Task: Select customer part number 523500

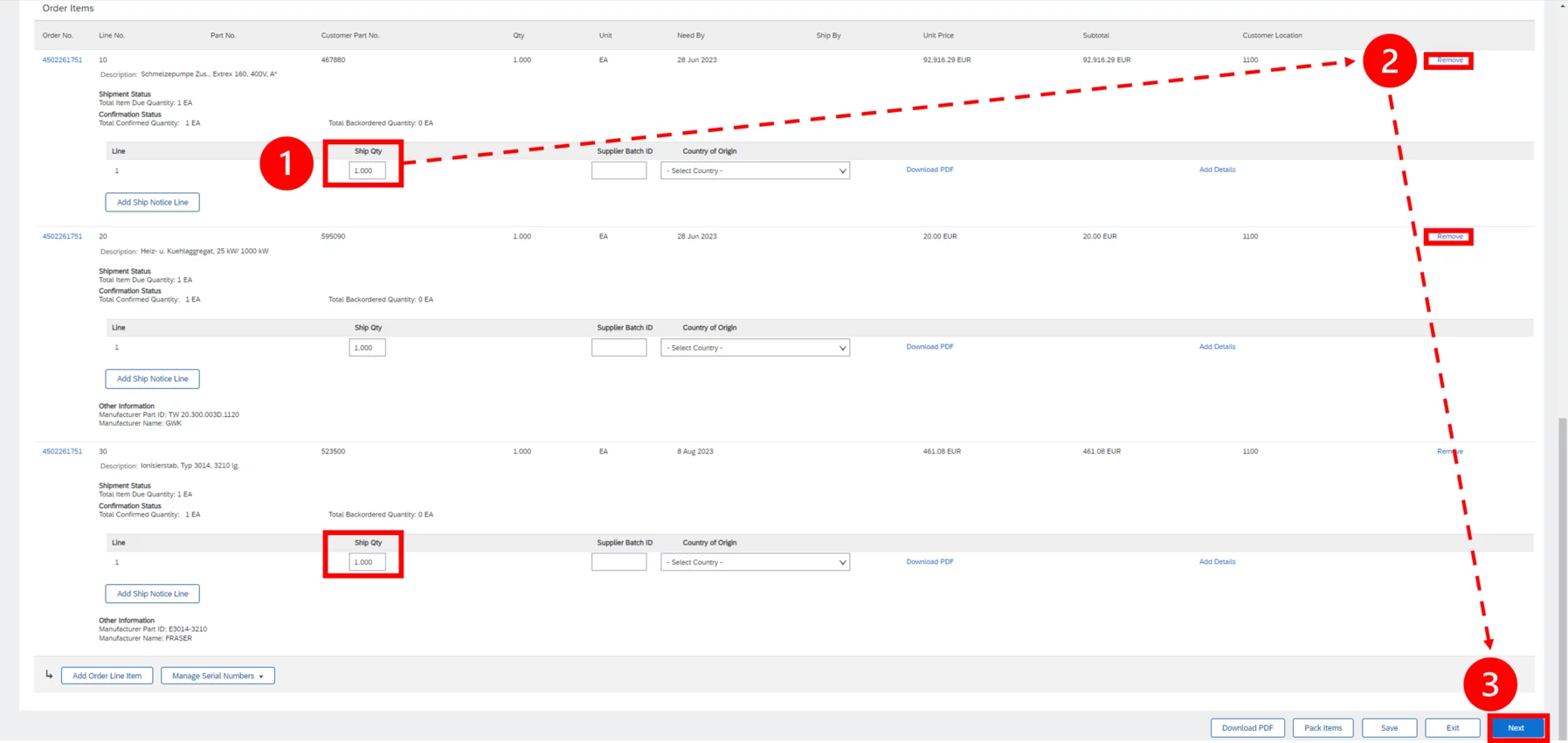Action: 333,452
